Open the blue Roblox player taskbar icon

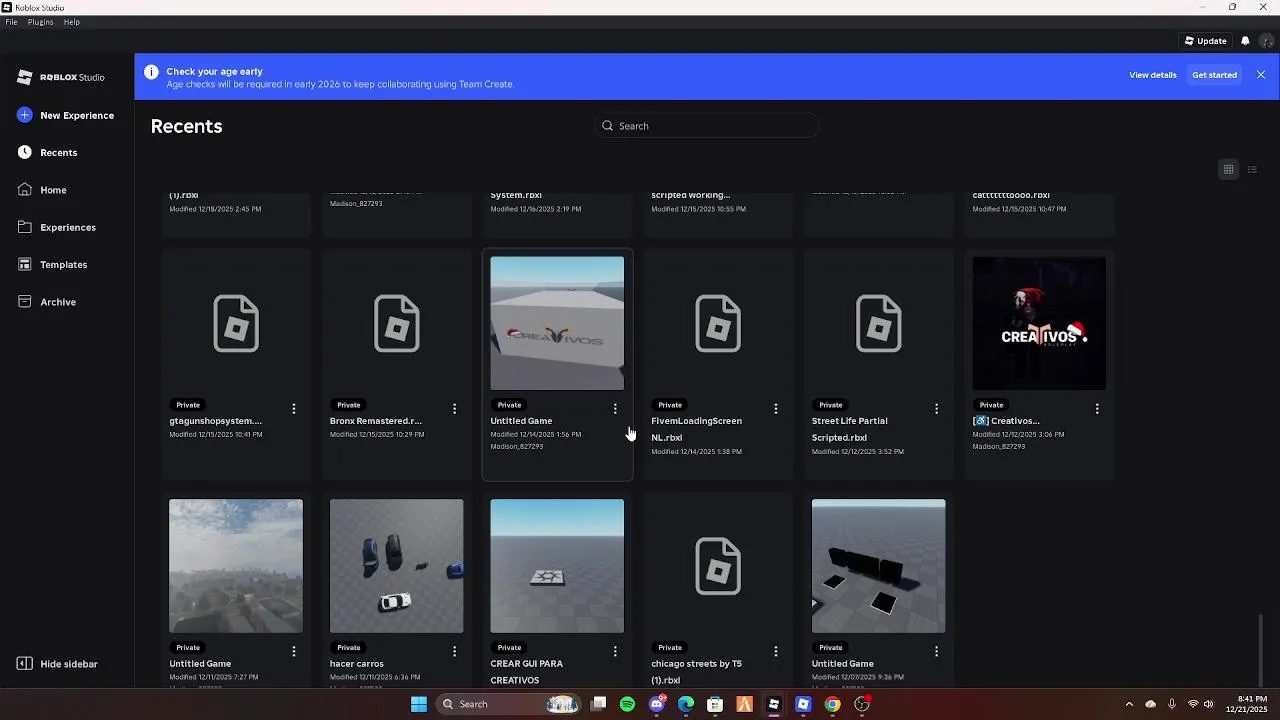(803, 704)
